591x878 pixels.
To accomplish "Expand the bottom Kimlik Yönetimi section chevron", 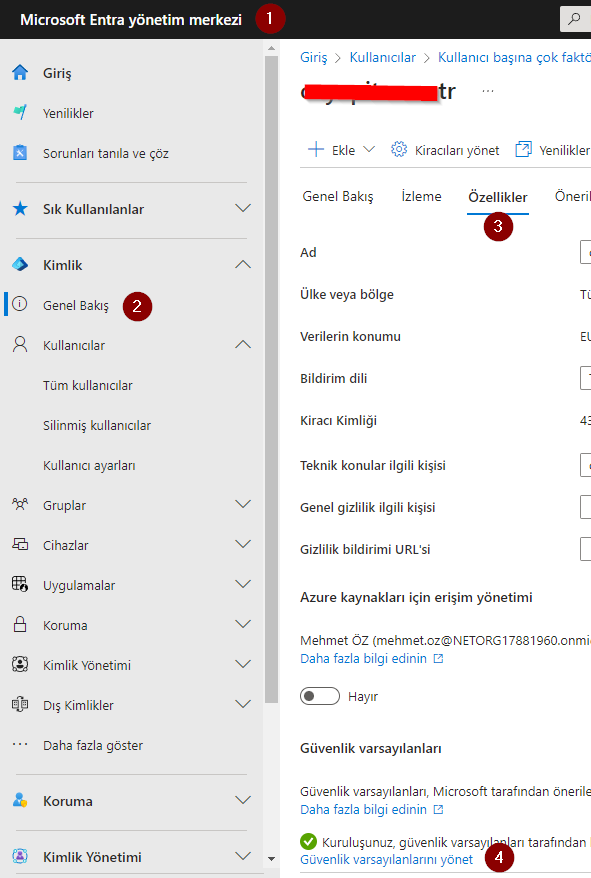I will (x=243, y=856).
